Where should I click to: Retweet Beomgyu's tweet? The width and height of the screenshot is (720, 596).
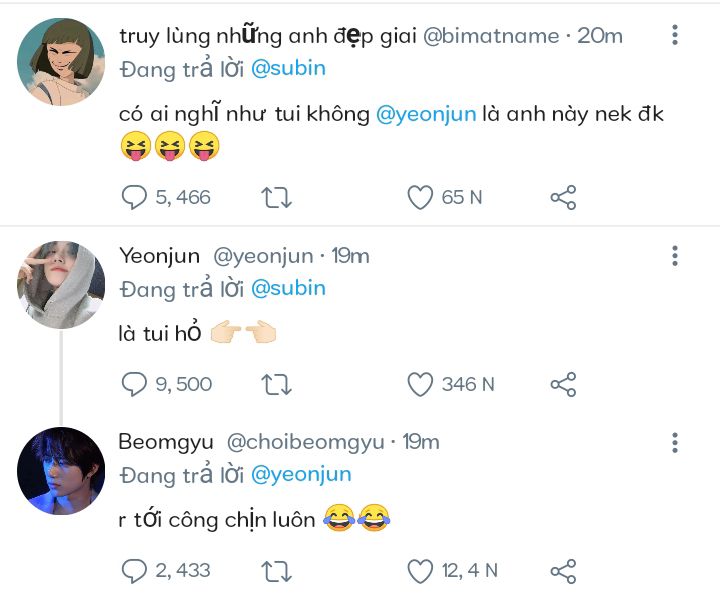[276, 571]
